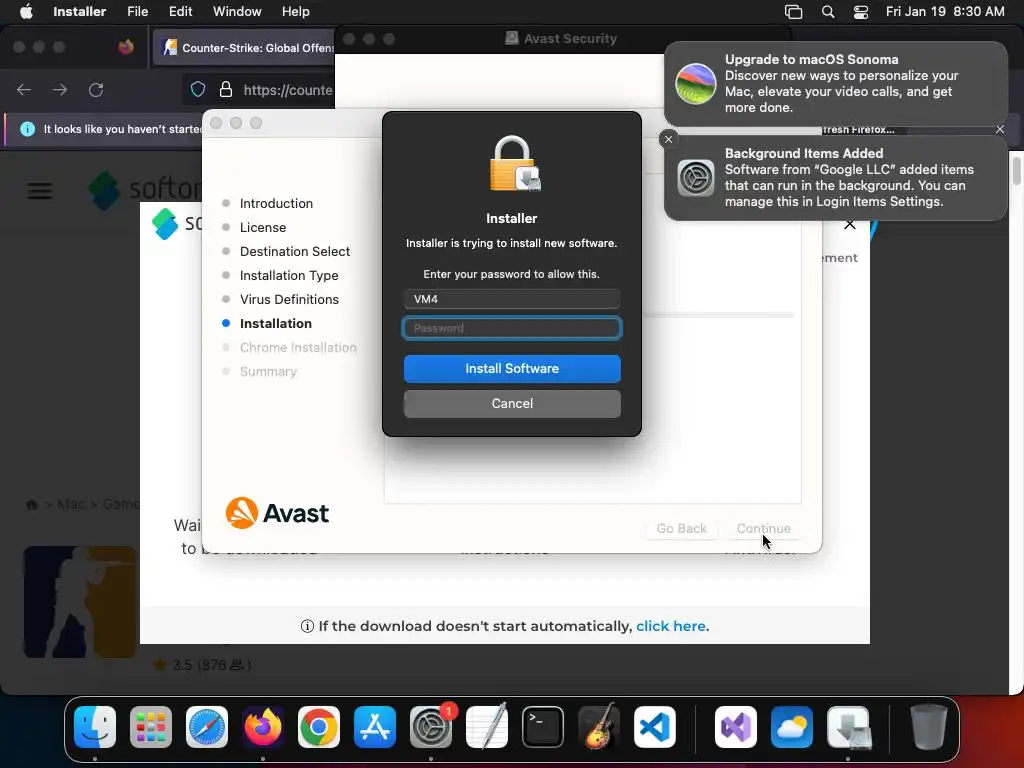
Task: Click the Install Software button
Action: (512, 368)
